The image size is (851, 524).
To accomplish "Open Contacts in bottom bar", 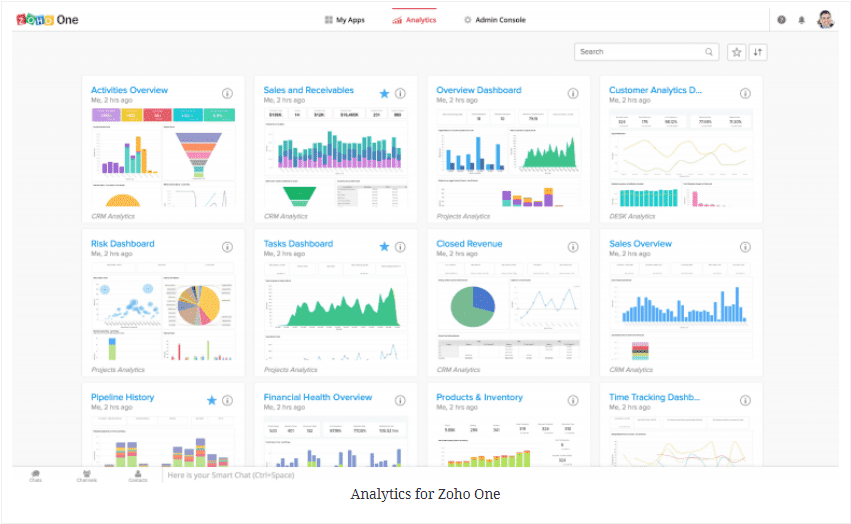I will pyautogui.click(x=138, y=476).
